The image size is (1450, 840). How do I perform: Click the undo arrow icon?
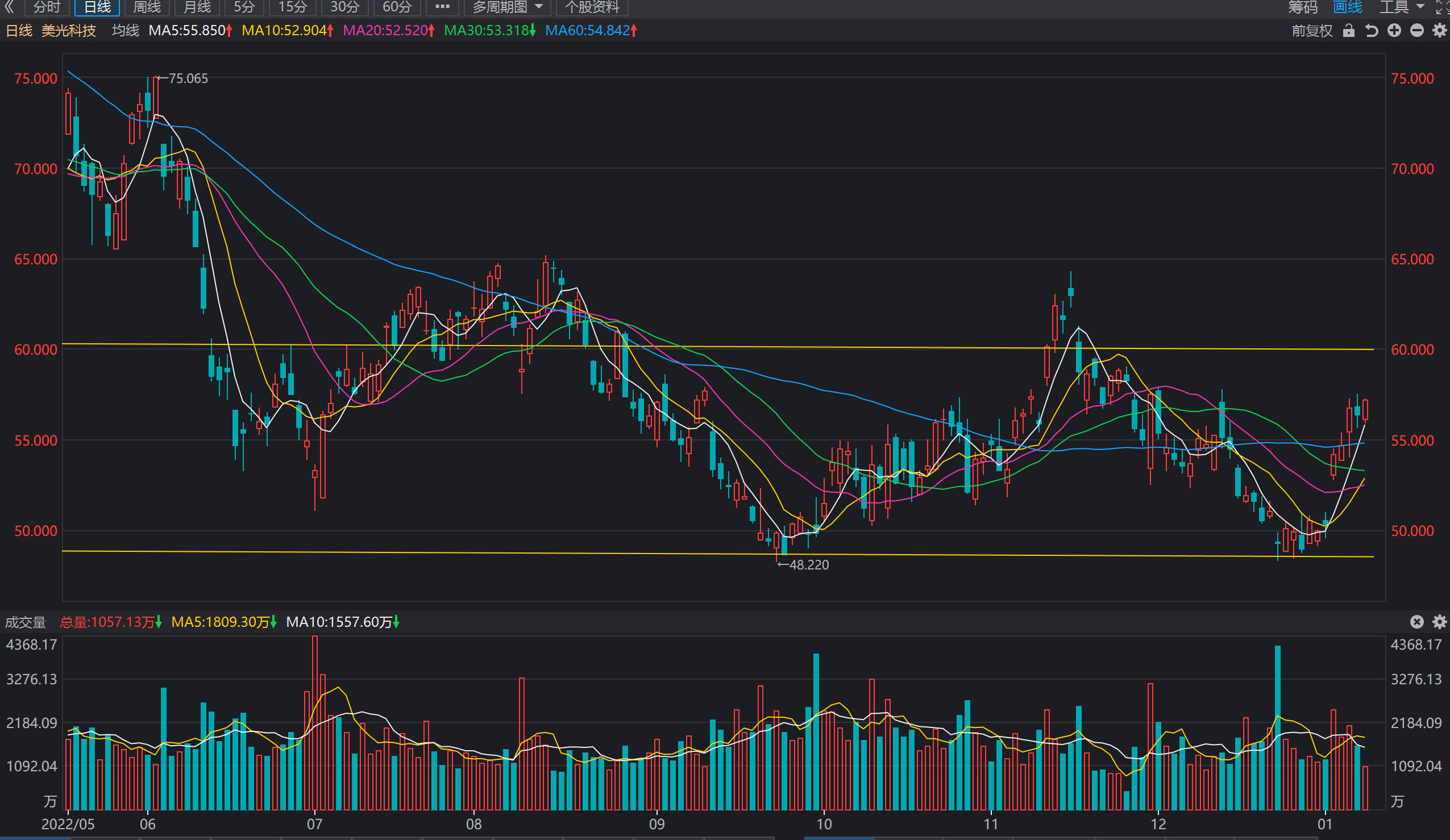pyautogui.click(x=1372, y=31)
